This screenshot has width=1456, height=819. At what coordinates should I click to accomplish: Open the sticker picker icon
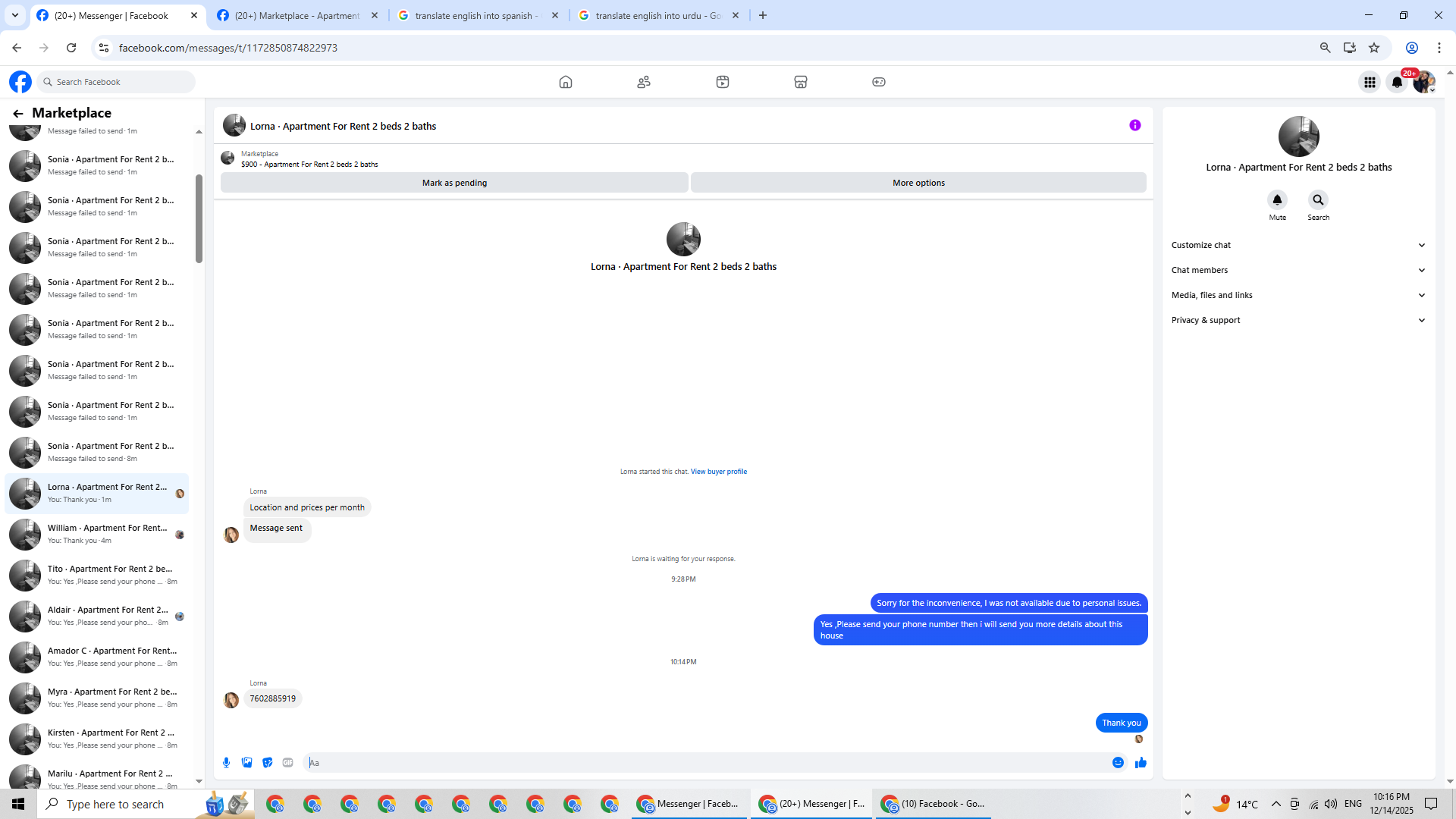coord(267,763)
